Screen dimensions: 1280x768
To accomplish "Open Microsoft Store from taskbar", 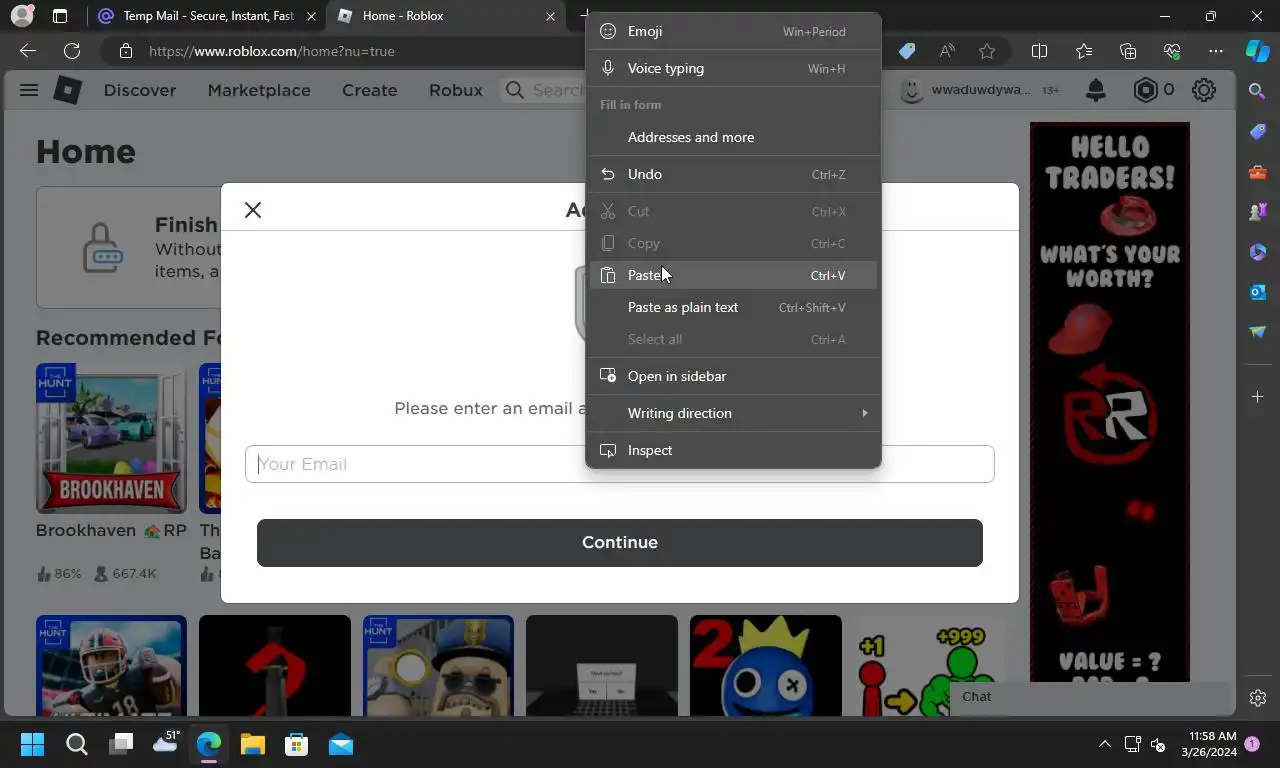I will click(x=296, y=744).
